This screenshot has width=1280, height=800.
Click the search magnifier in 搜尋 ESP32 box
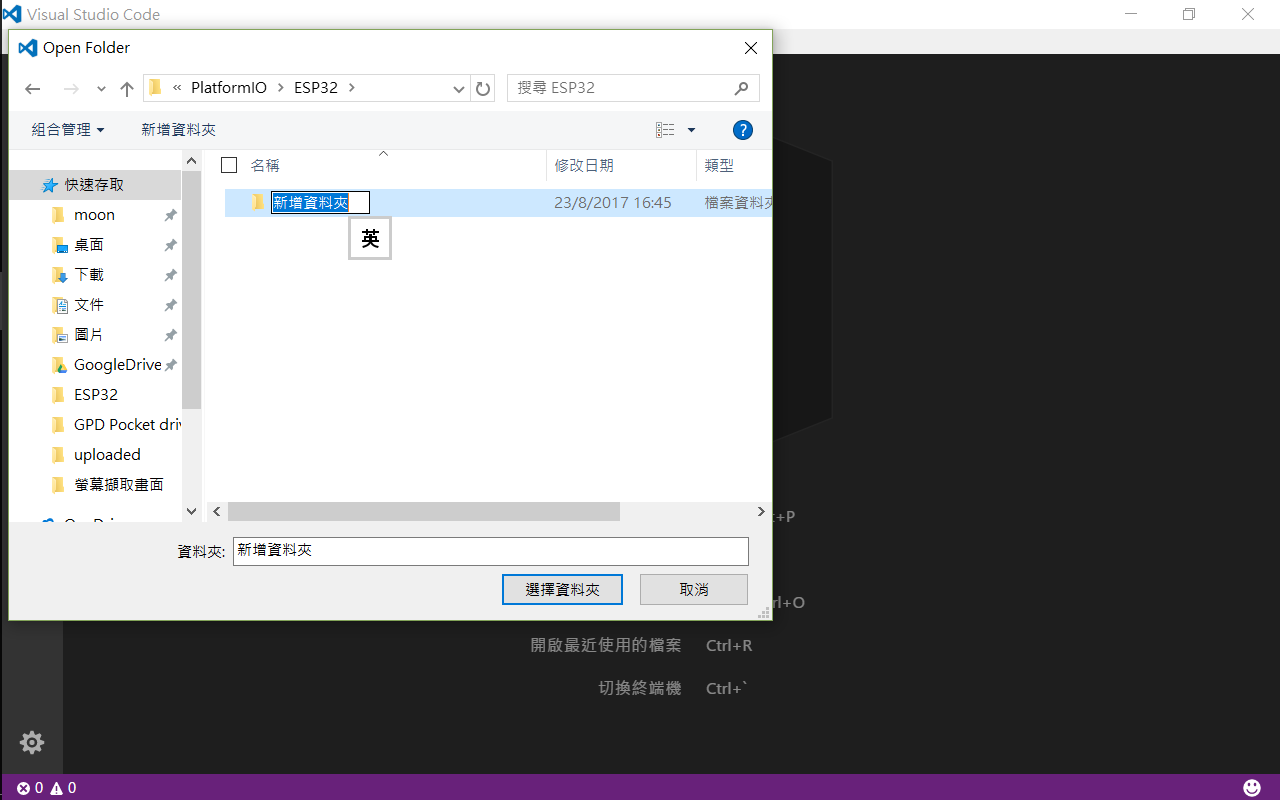[740, 88]
